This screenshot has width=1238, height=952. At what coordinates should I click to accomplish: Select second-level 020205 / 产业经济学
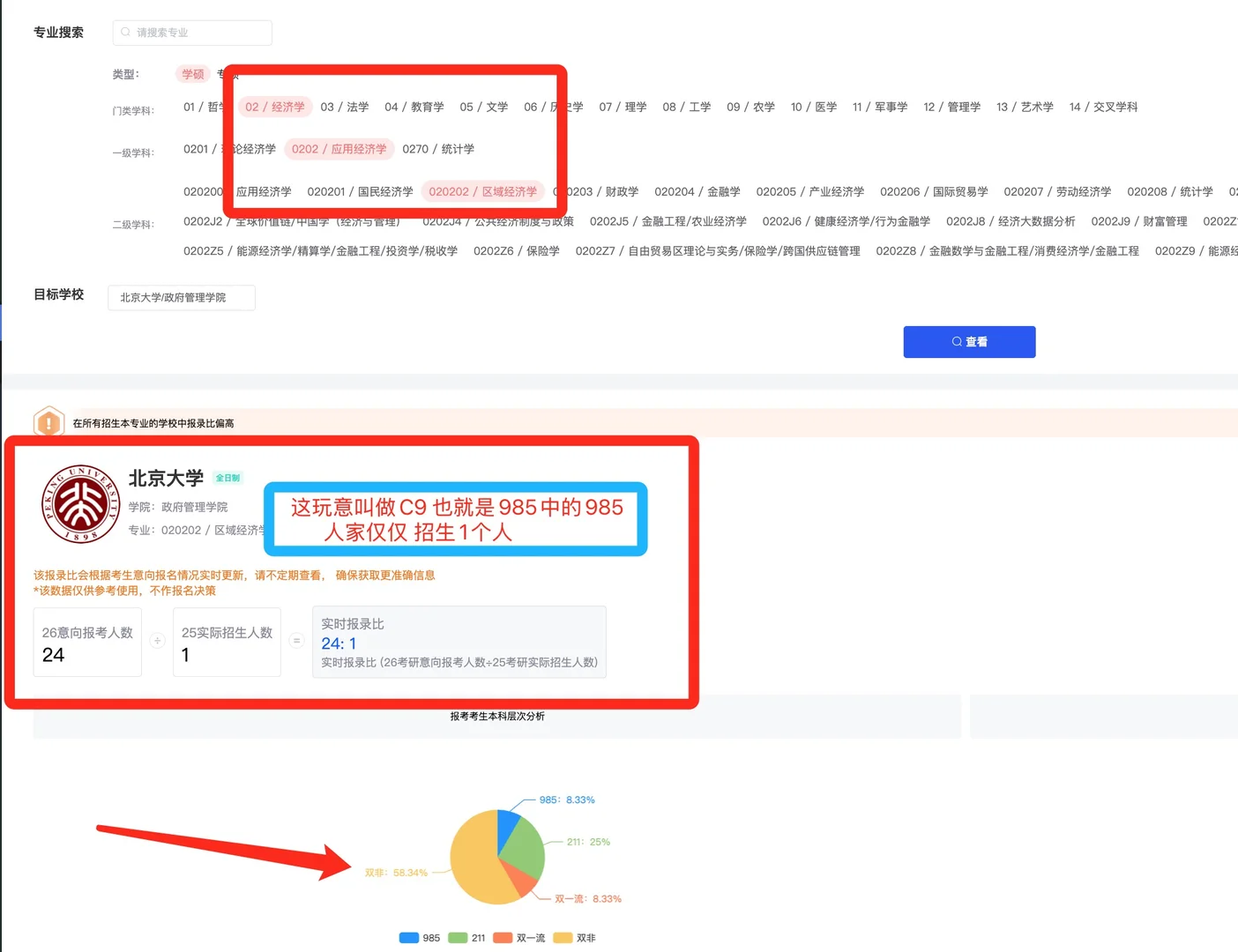coord(810,191)
